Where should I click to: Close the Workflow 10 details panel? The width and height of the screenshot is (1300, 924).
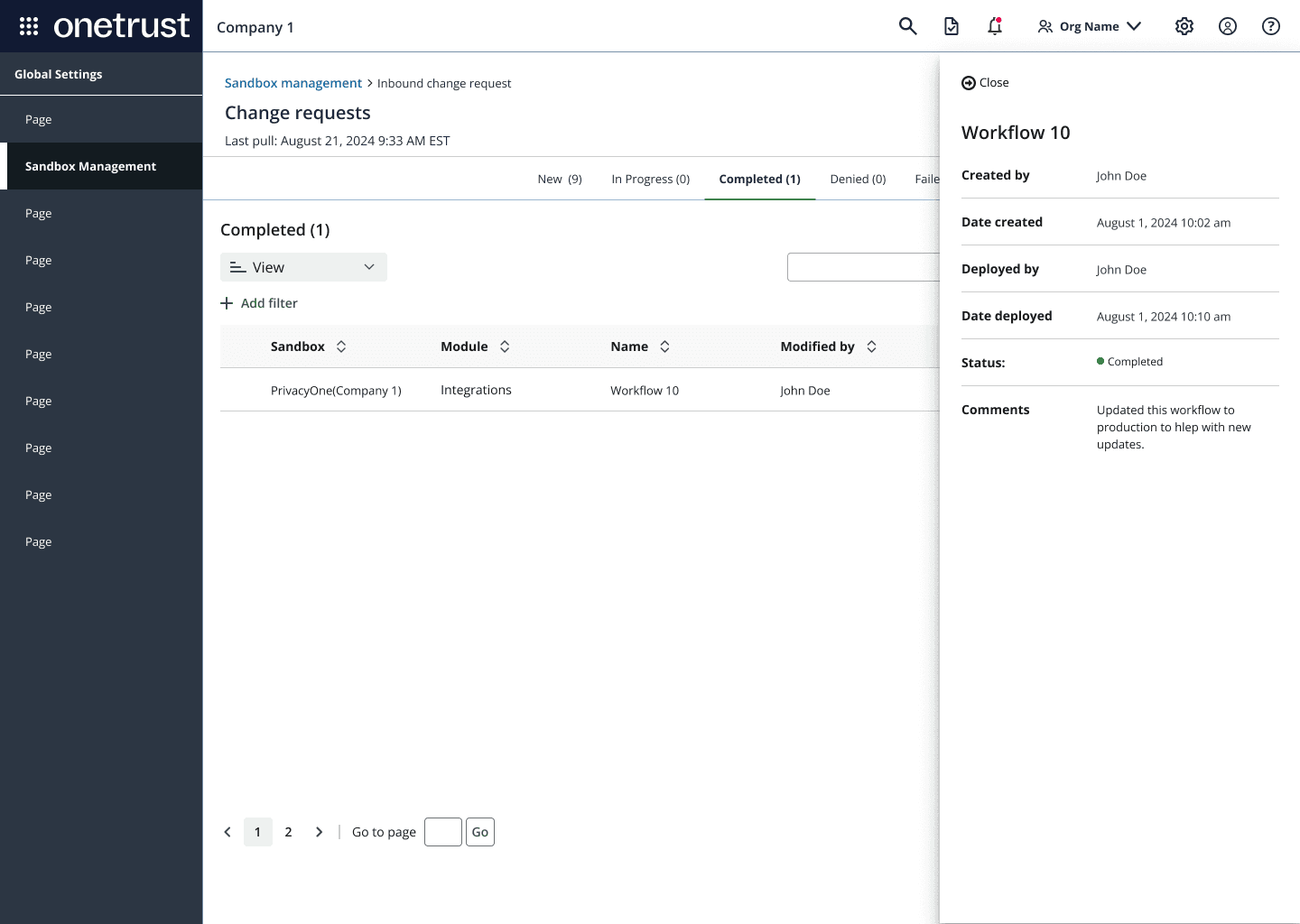click(985, 82)
